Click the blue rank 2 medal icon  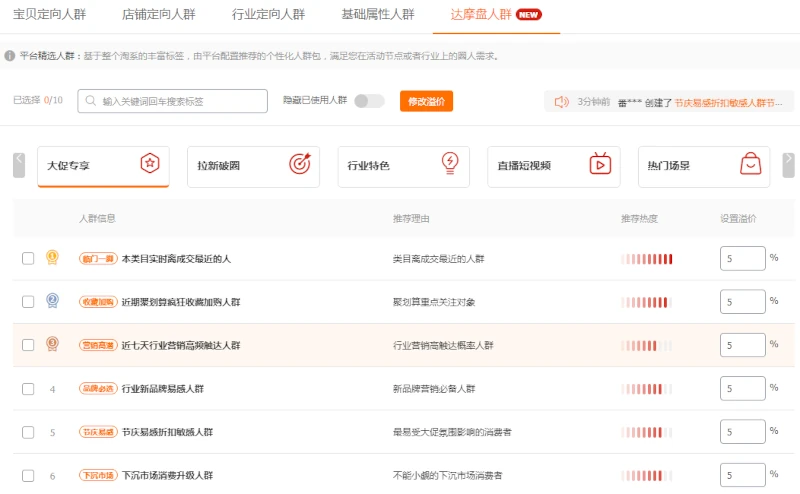click(x=52, y=300)
